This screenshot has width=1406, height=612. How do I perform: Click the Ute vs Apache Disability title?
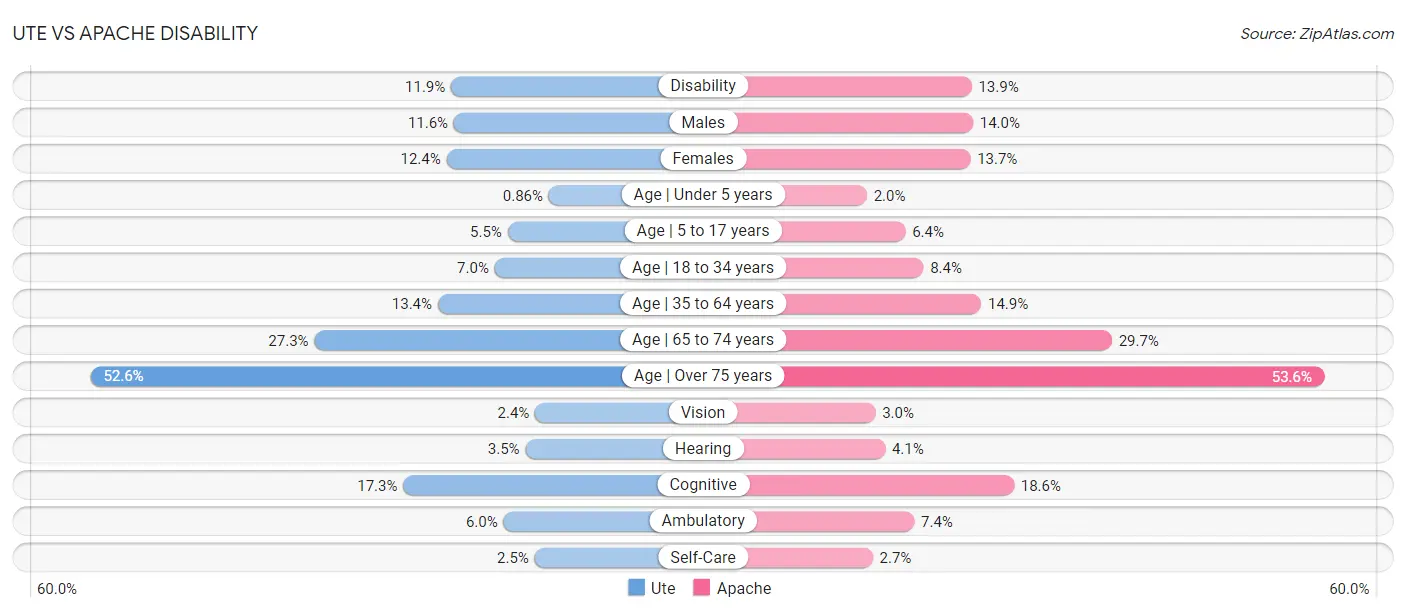[x=135, y=33]
